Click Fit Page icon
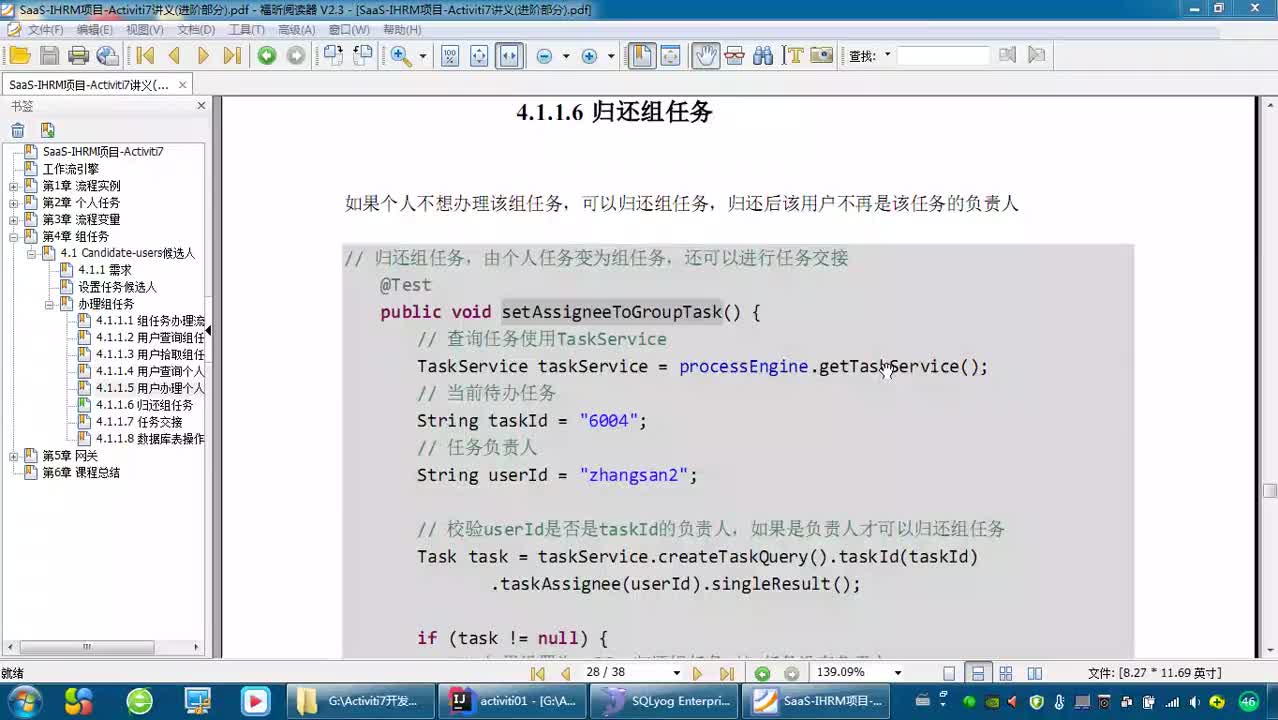The height and width of the screenshot is (720, 1278). pyautogui.click(x=479, y=56)
